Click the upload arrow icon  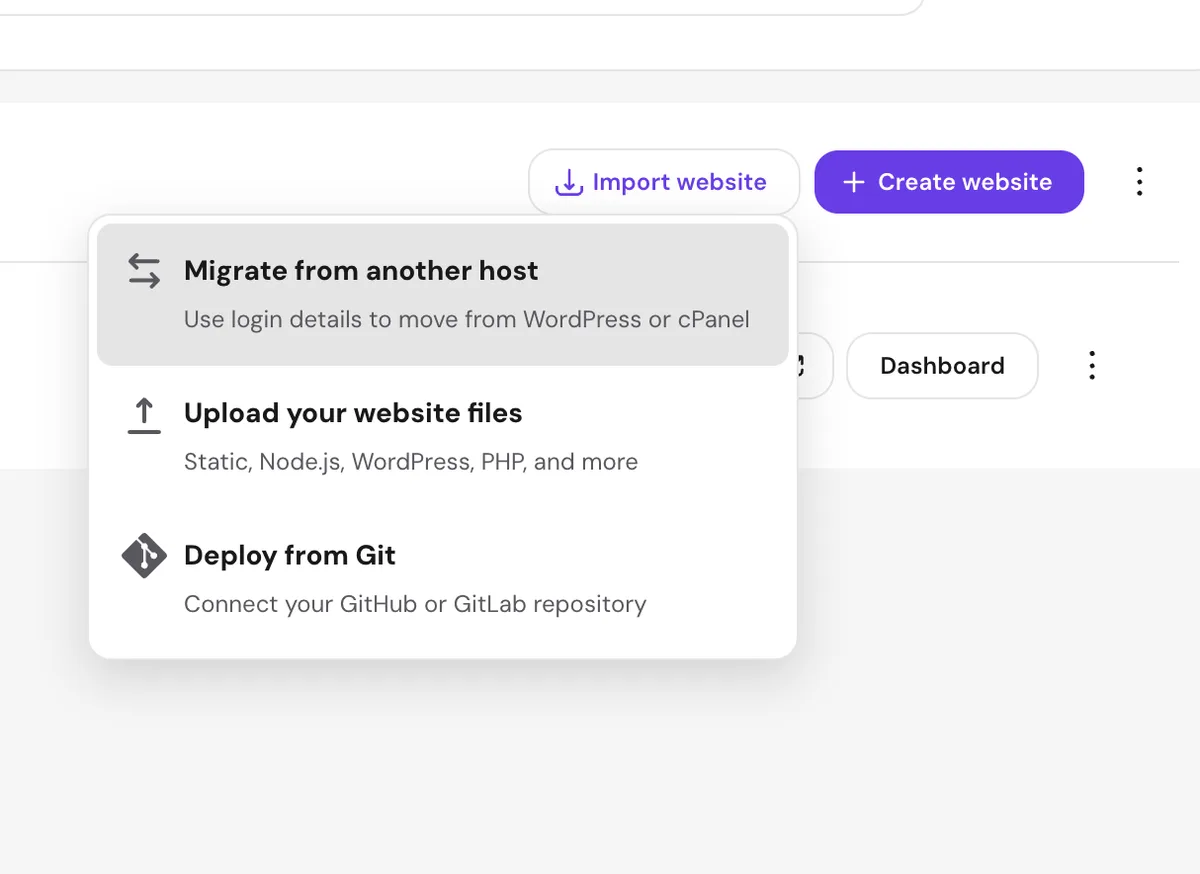(144, 415)
